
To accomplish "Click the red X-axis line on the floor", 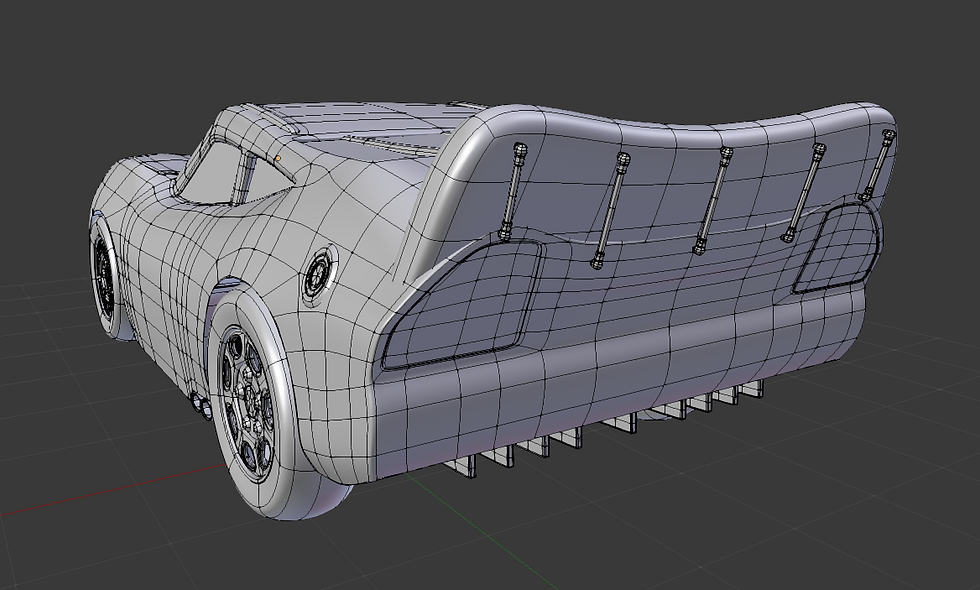I will click(100, 505).
